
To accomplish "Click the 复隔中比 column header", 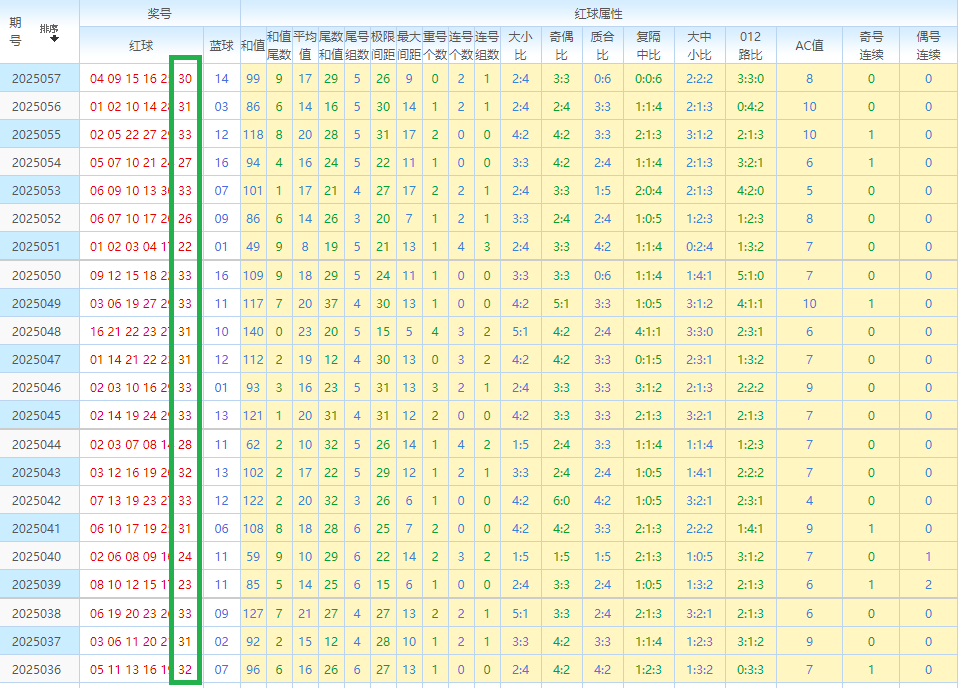I will [648, 45].
